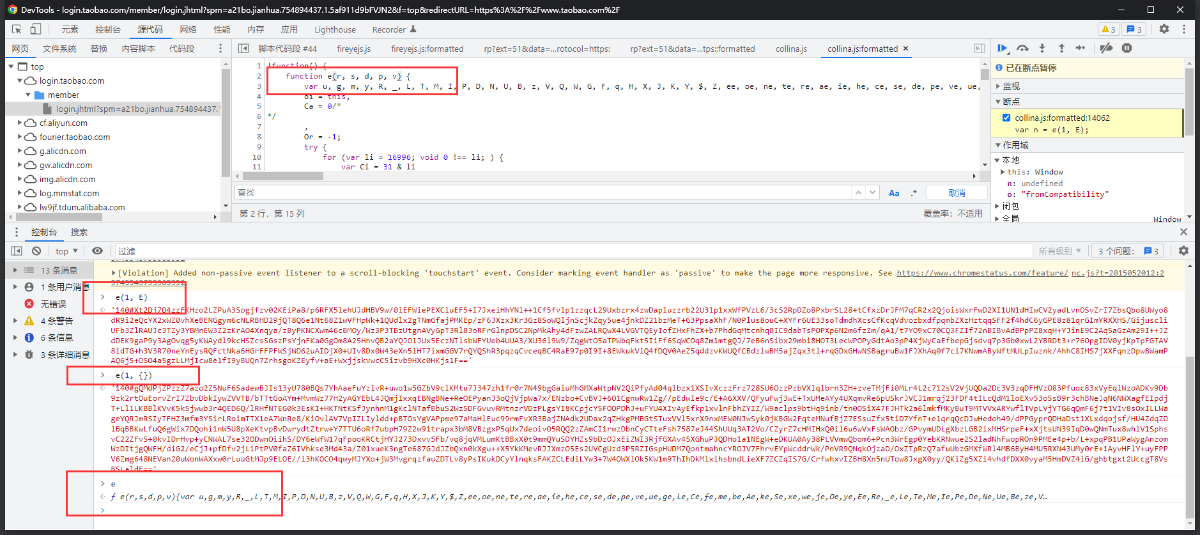
Task: Expand fourier.taobao.com tree node
Action: 21,137
